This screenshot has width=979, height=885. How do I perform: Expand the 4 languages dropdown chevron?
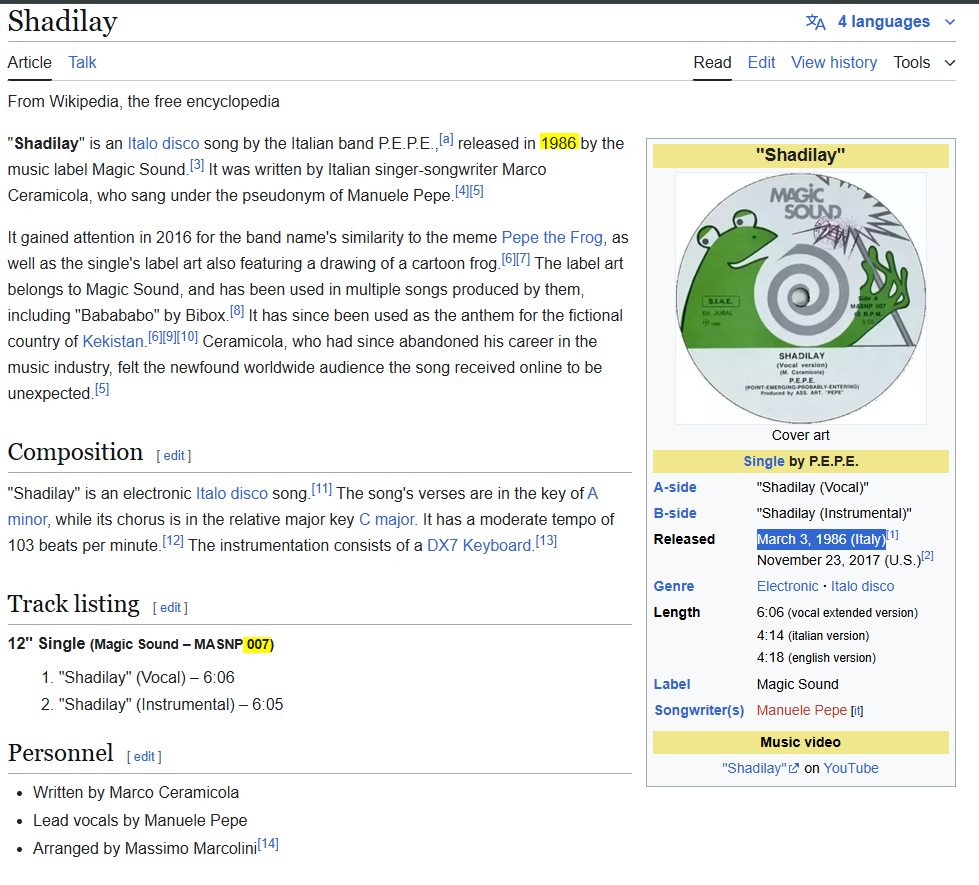click(x=950, y=22)
